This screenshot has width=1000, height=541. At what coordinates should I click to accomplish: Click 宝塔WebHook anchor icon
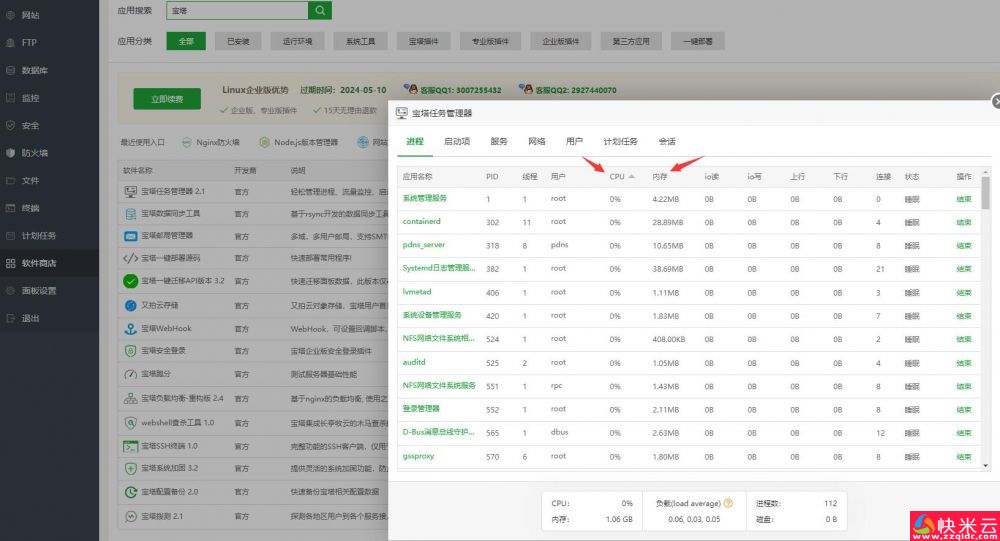coord(131,329)
